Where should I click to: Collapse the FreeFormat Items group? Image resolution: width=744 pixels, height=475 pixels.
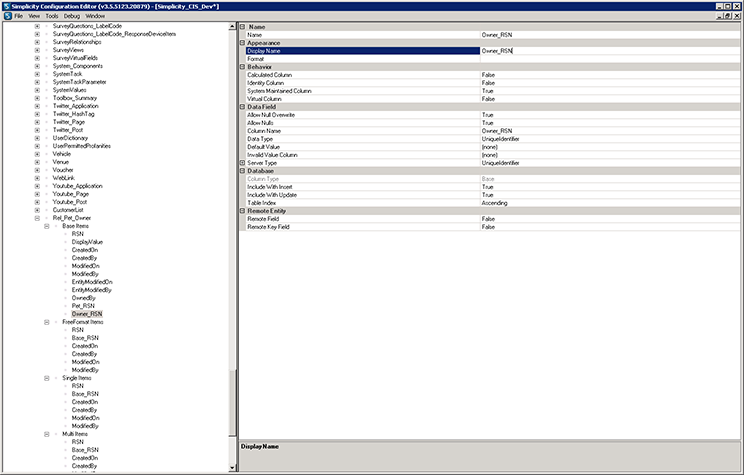(x=46, y=322)
